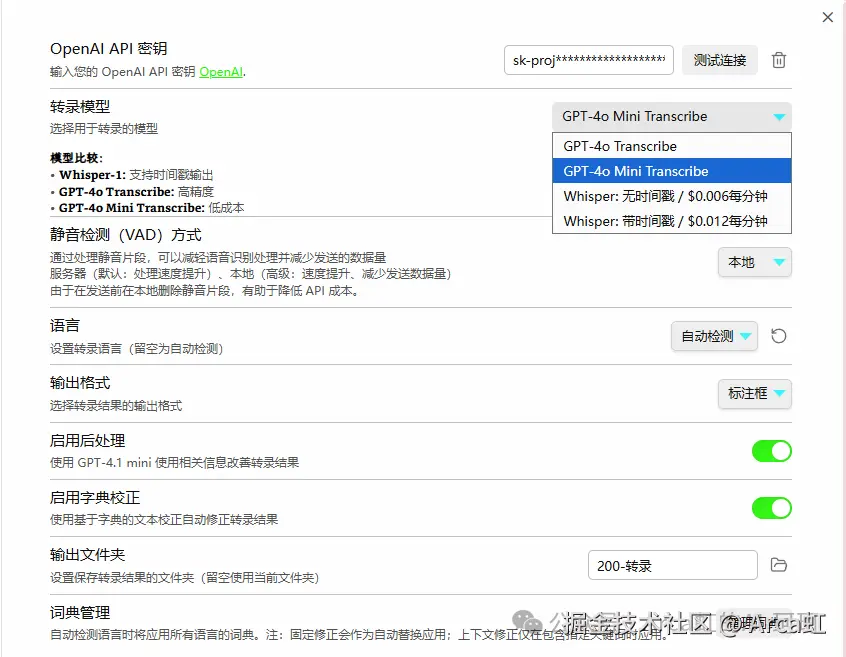The height and width of the screenshot is (657, 846).
Task: Toggle 启用后处理 post-processing switch
Action: [x=772, y=451]
